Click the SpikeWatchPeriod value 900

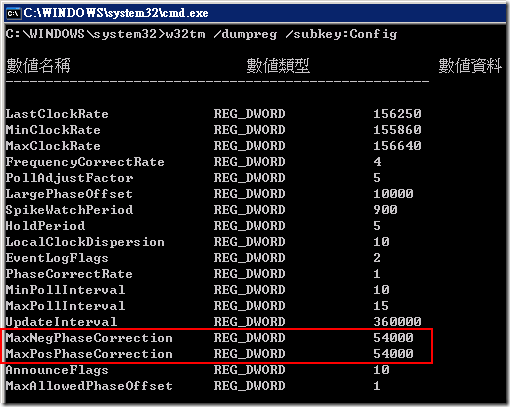[x=385, y=210]
